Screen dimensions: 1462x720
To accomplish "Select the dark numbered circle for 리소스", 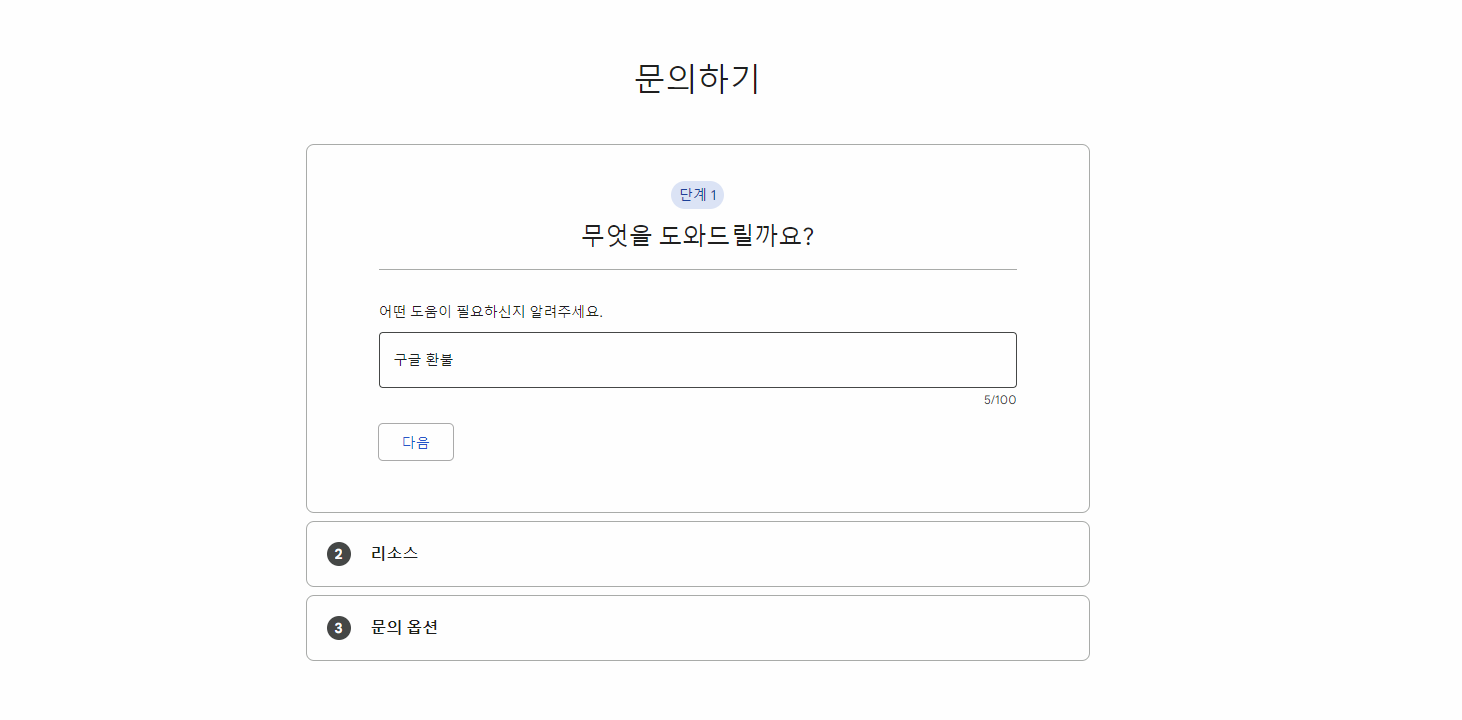I will tap(338, 553).
